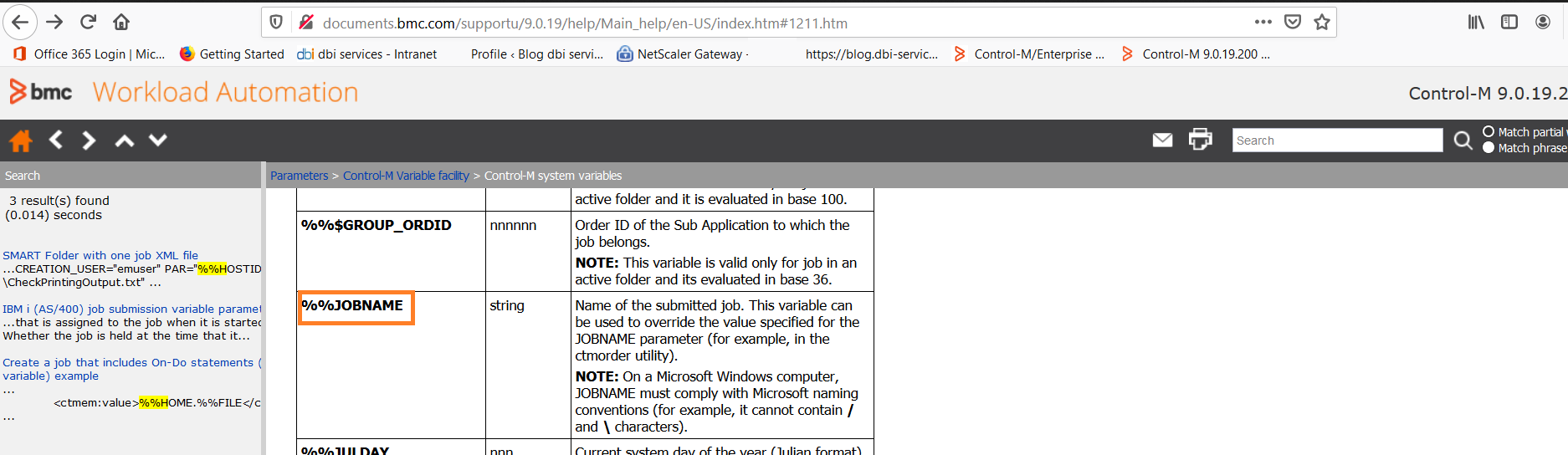The image size is (1568, 455).
Task: Go to previous help topic arrow
Action: 56,140
